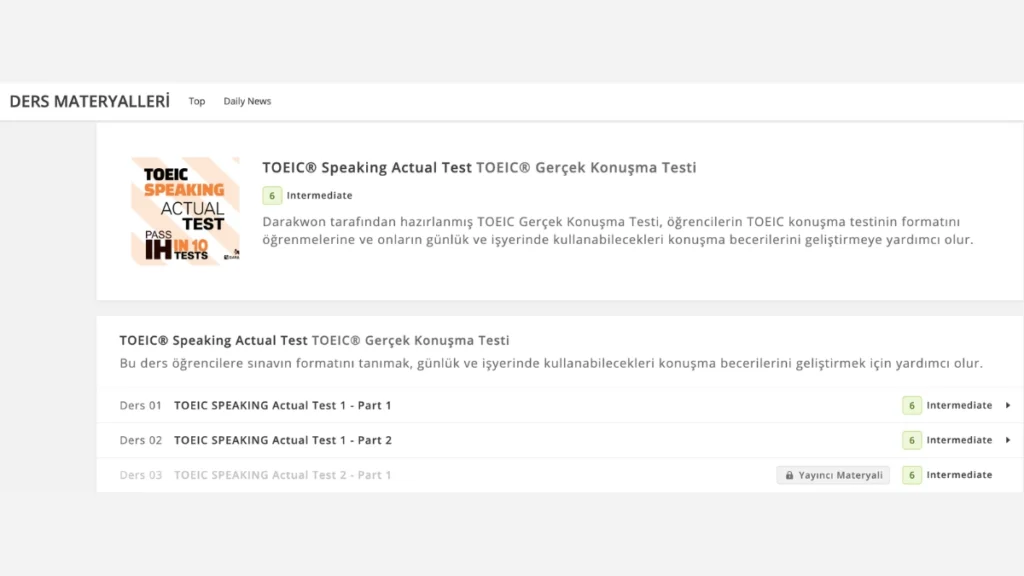Open Ders 01 TOEIC SPEAKING Actual Test 1 - Part 1
1024x576 pixels.
click(560, 405)
